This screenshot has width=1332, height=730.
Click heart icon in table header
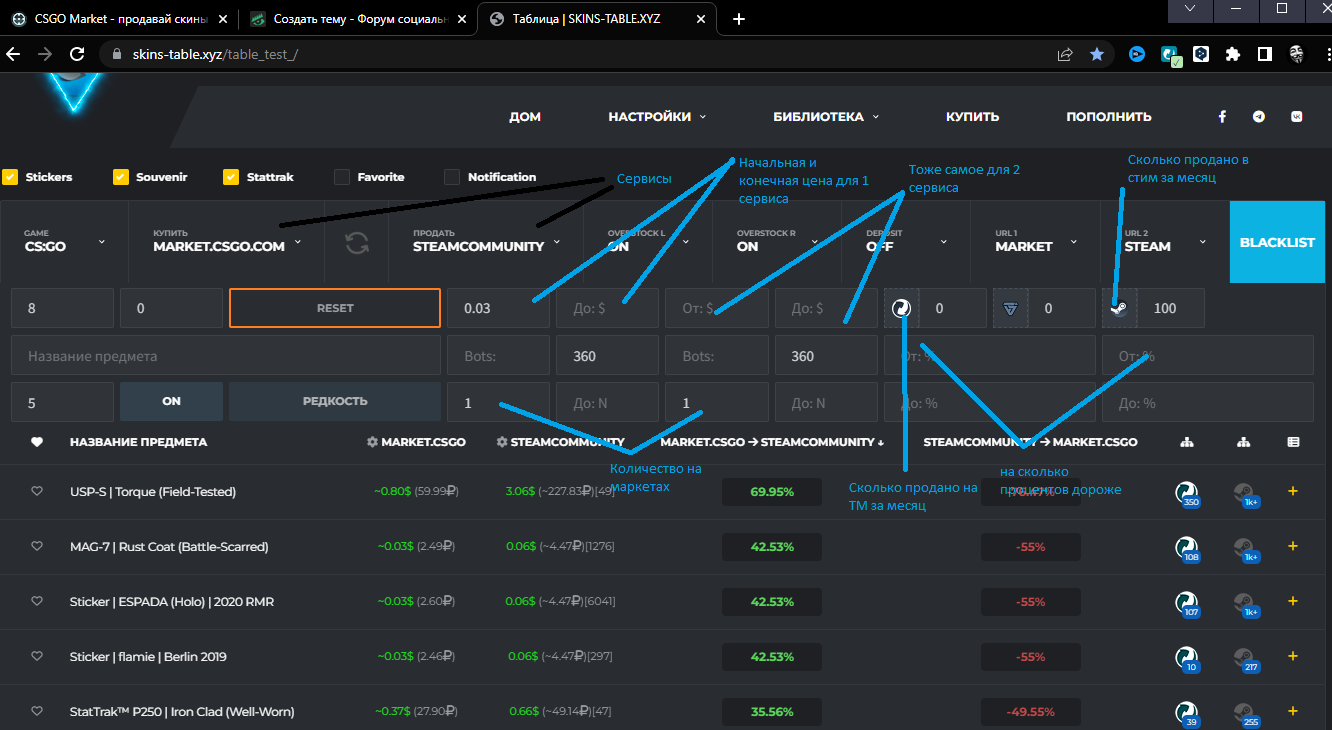(37, 442)
